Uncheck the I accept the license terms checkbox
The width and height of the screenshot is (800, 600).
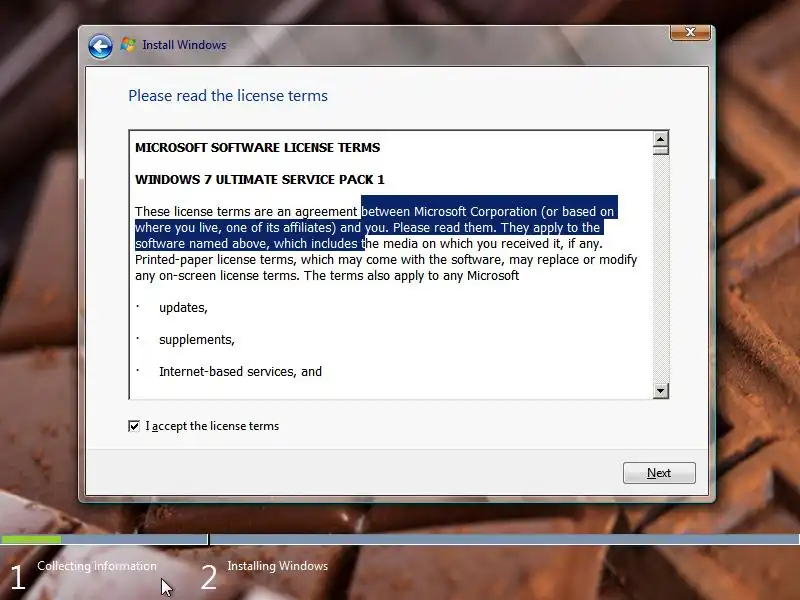[134, 426]
